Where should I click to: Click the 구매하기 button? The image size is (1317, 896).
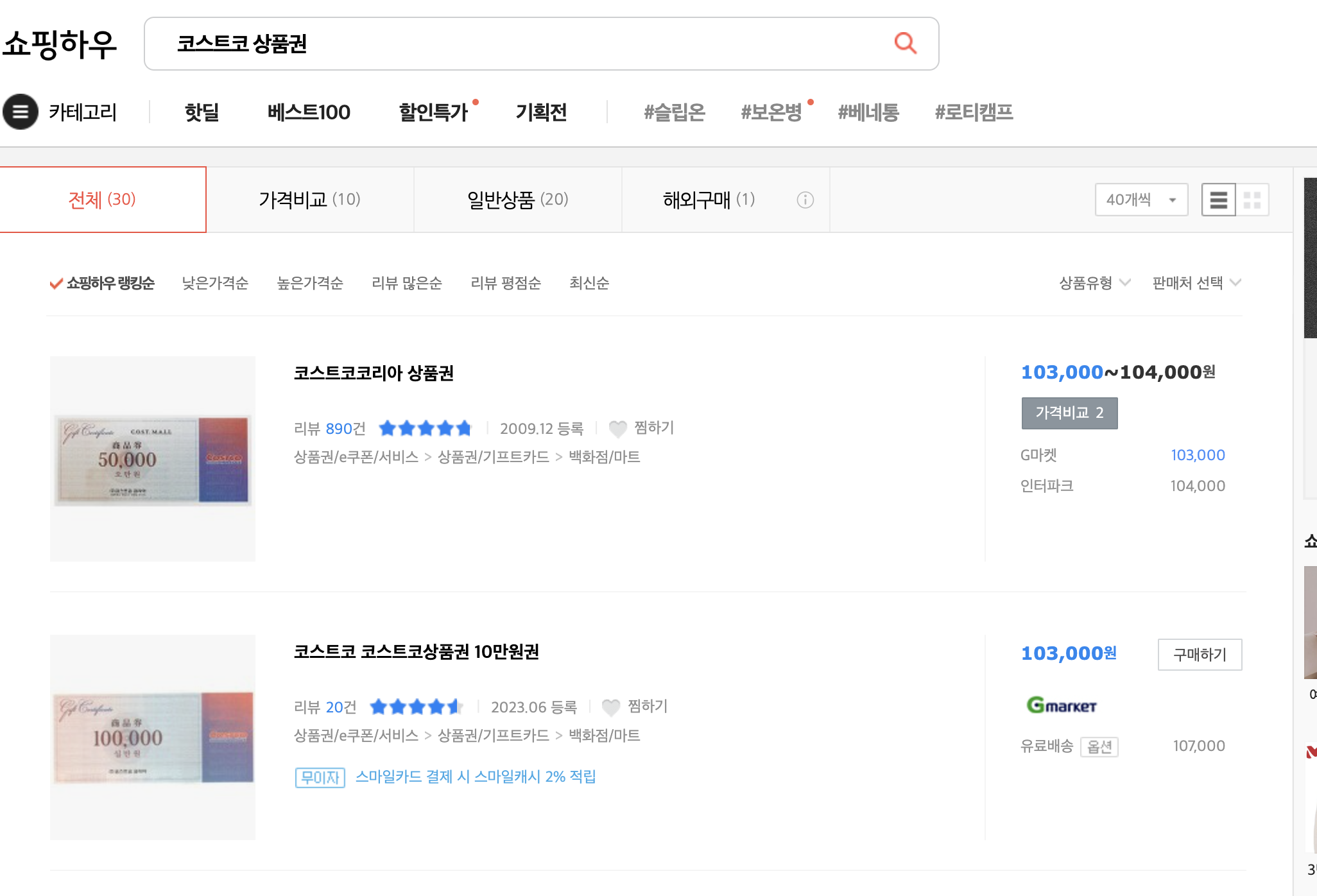1200,655
